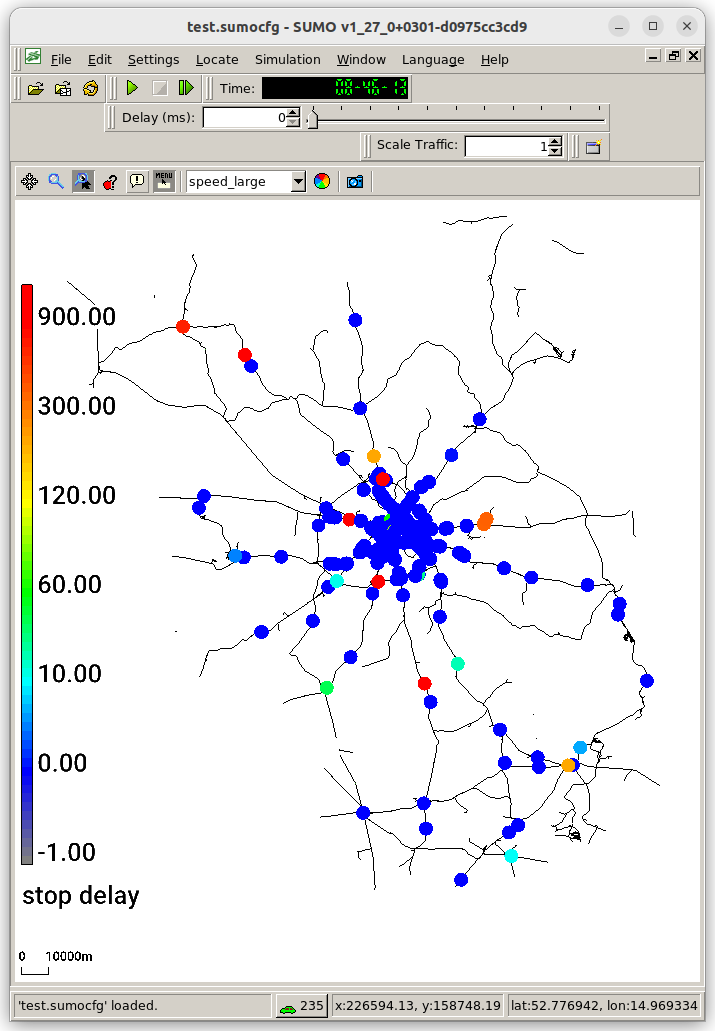Open the Locate menu
The image size is (715, 1031).
[x=217, y=59]
